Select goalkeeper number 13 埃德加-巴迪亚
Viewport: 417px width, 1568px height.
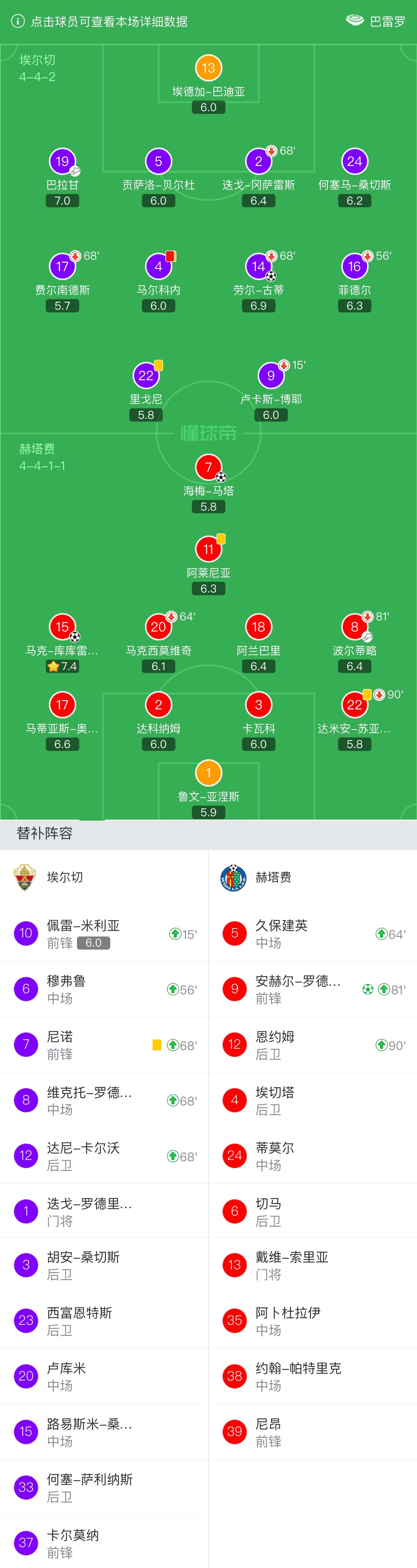[208, 68]
